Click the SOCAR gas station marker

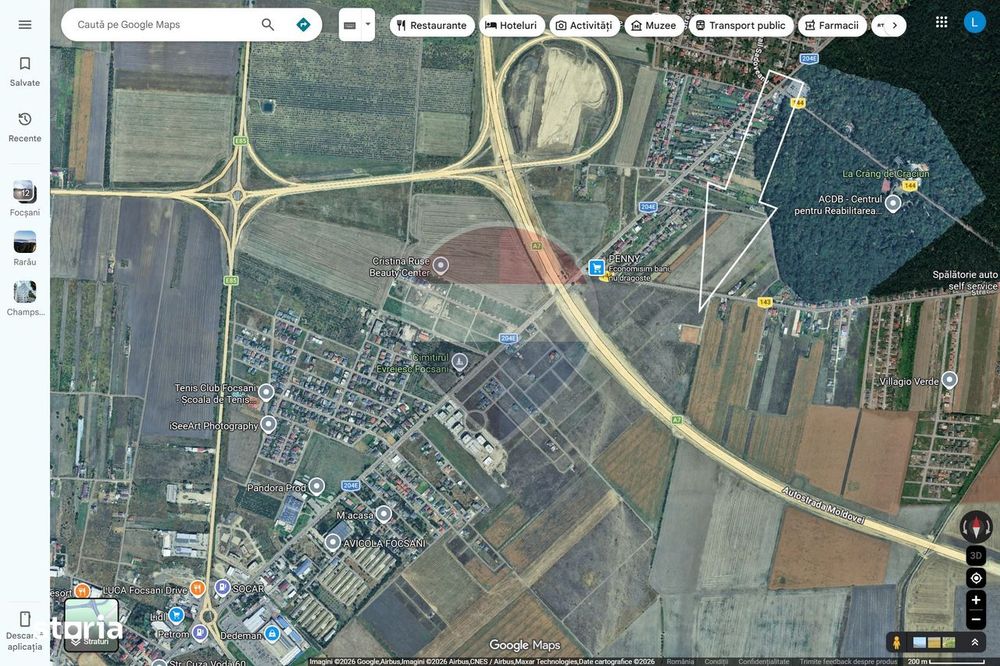pyautogui.click(x=222, y=587)
